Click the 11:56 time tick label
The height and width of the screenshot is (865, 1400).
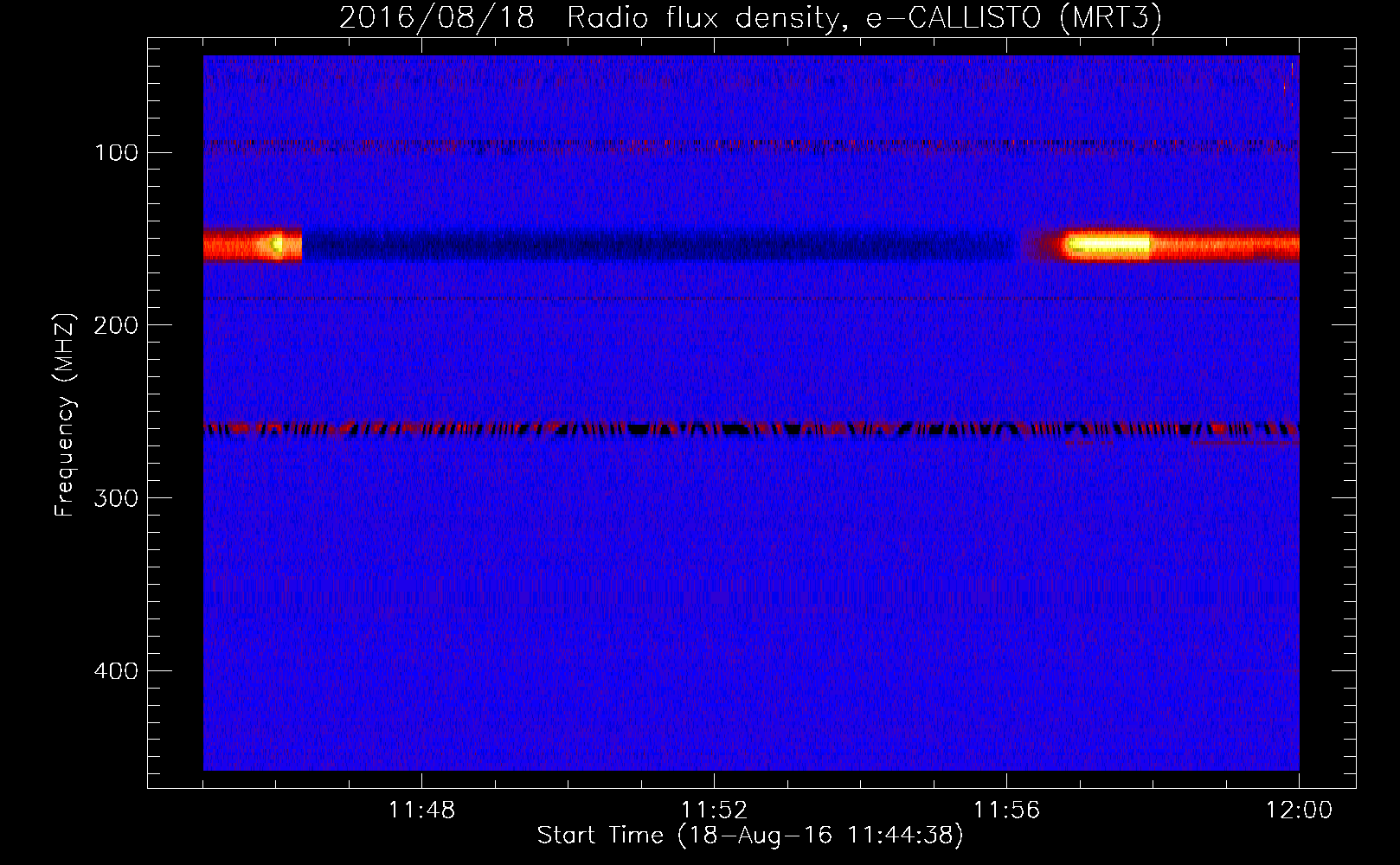(x=1006, y=811)
